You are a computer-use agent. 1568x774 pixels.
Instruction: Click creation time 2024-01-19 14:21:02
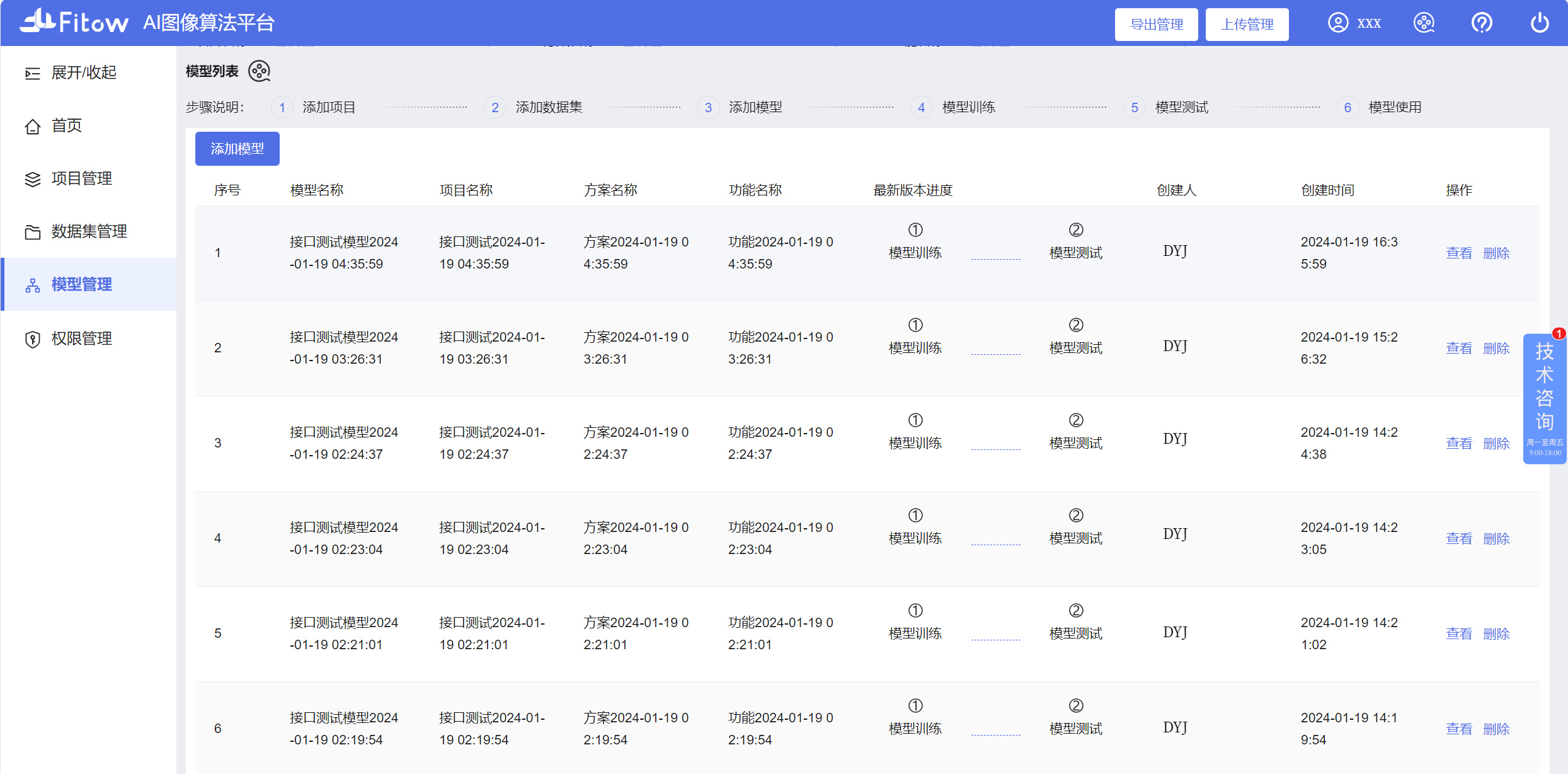(x=1349, y=633)
